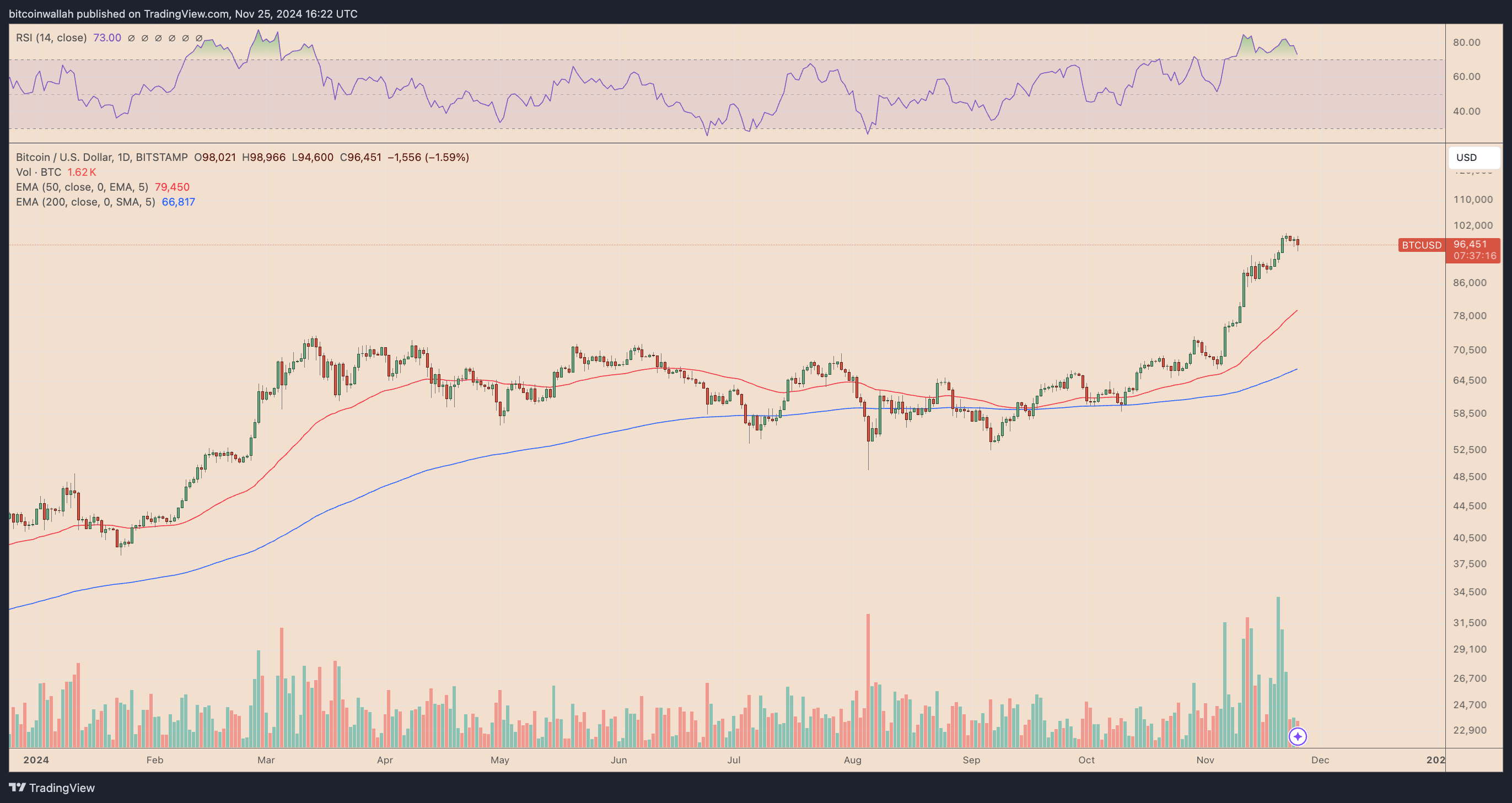Click the volume value 1.62 K
Viewport: 1512px width, 803px height.
click(82, 172)
